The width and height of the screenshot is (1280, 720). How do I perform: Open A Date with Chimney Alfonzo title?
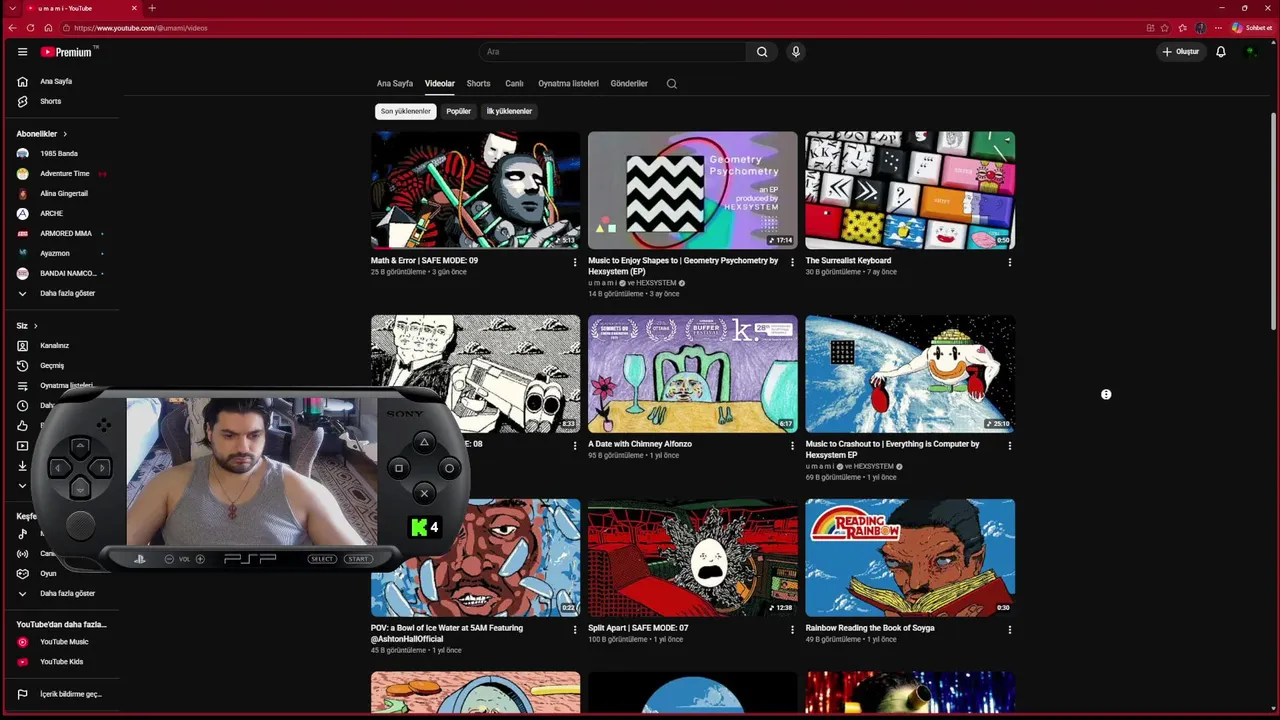[x=640, y=444]
